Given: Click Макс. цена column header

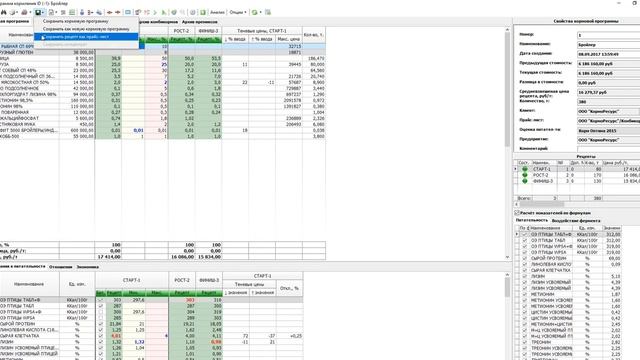Looking at the screenshot, I should 289,39.
